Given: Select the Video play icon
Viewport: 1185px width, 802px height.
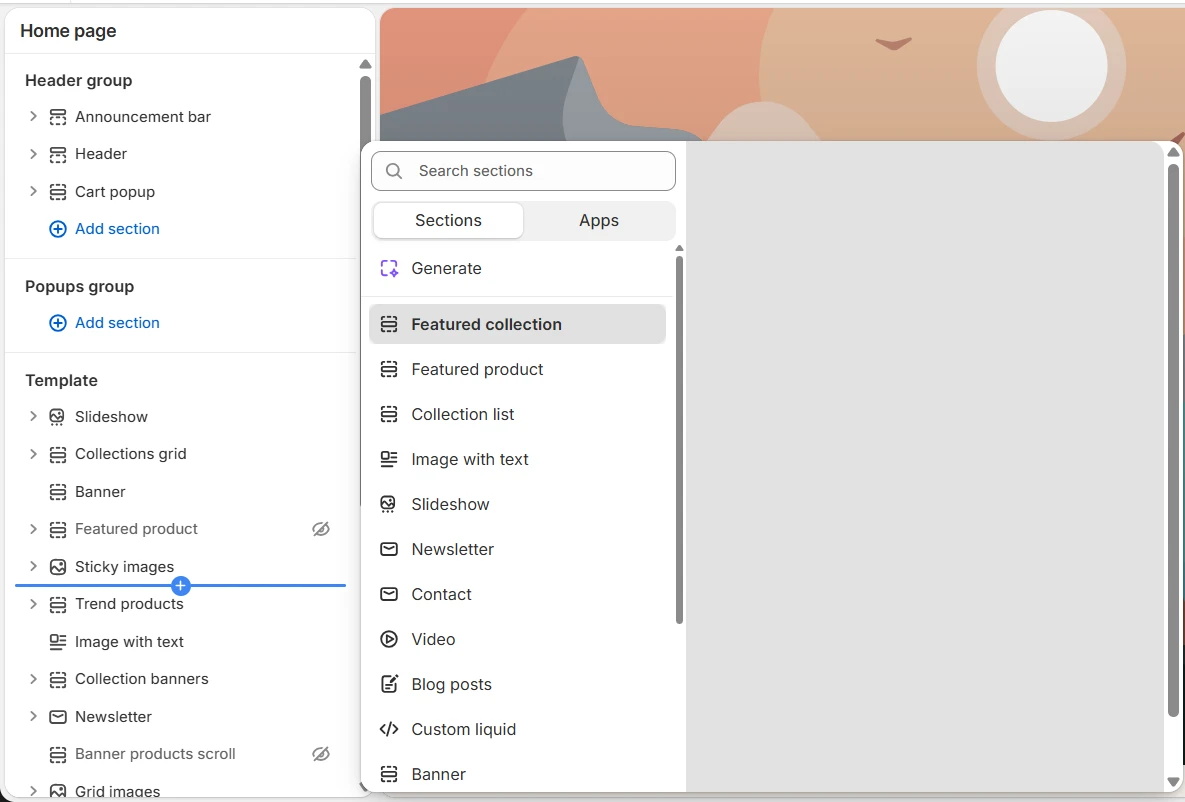Looking at the screenshot, I should 388,639.
